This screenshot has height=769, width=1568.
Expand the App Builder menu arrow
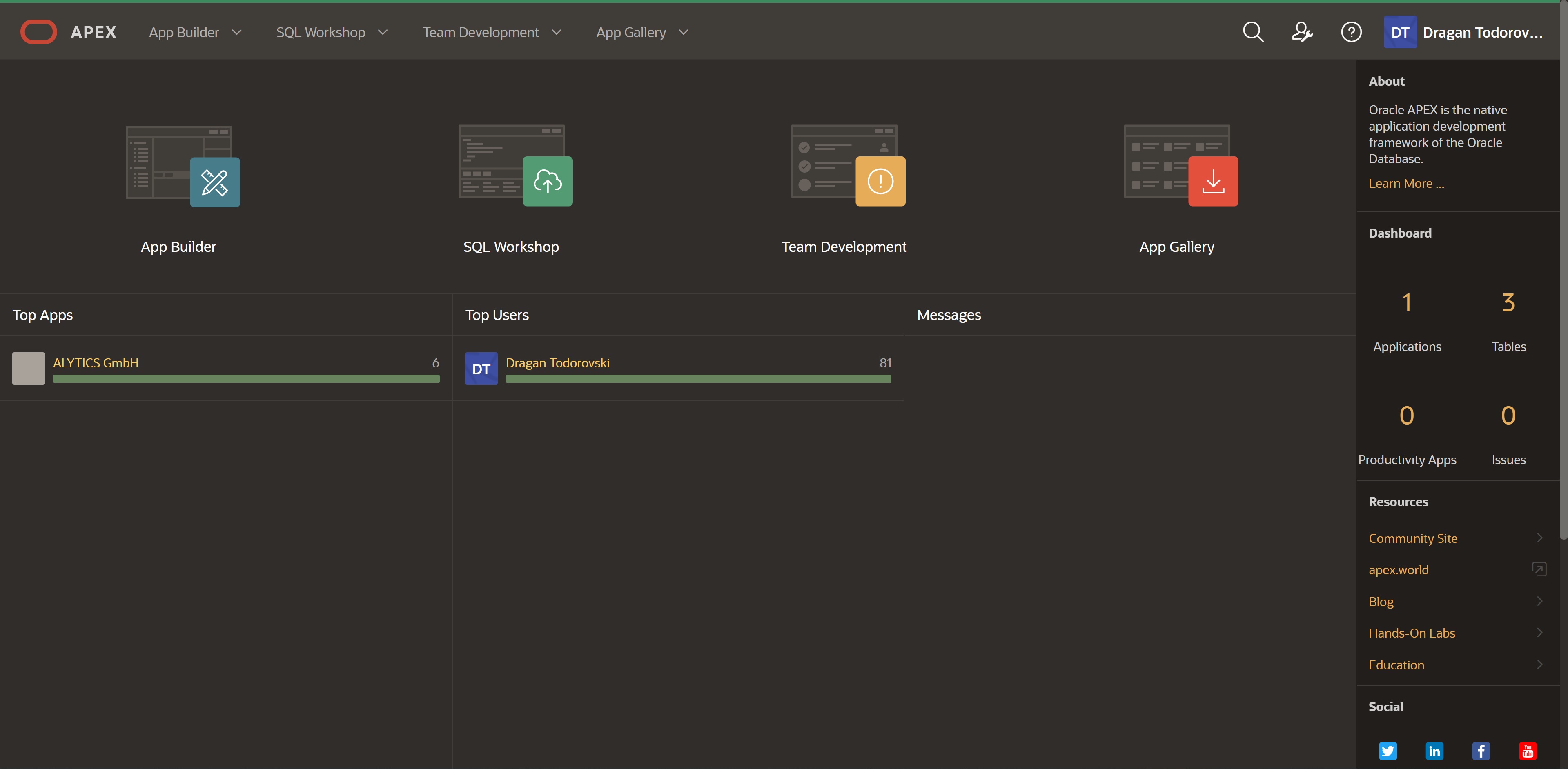pyautogui.click(x=237, y=32)
